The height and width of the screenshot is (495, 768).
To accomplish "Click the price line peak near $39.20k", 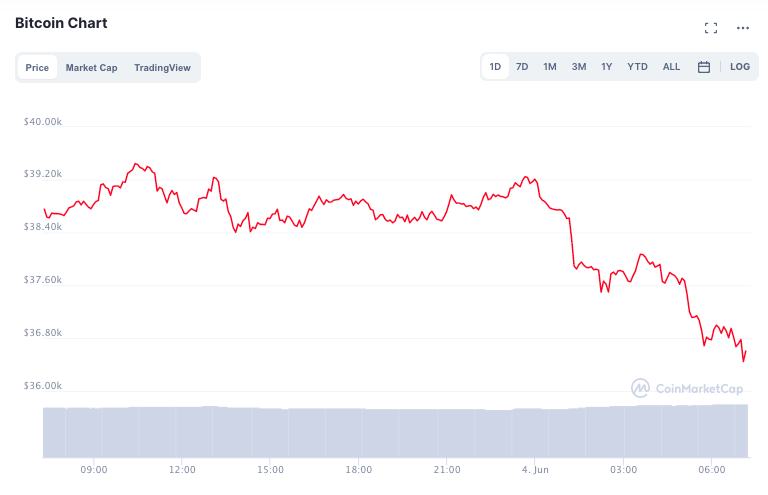I will 136,164.
